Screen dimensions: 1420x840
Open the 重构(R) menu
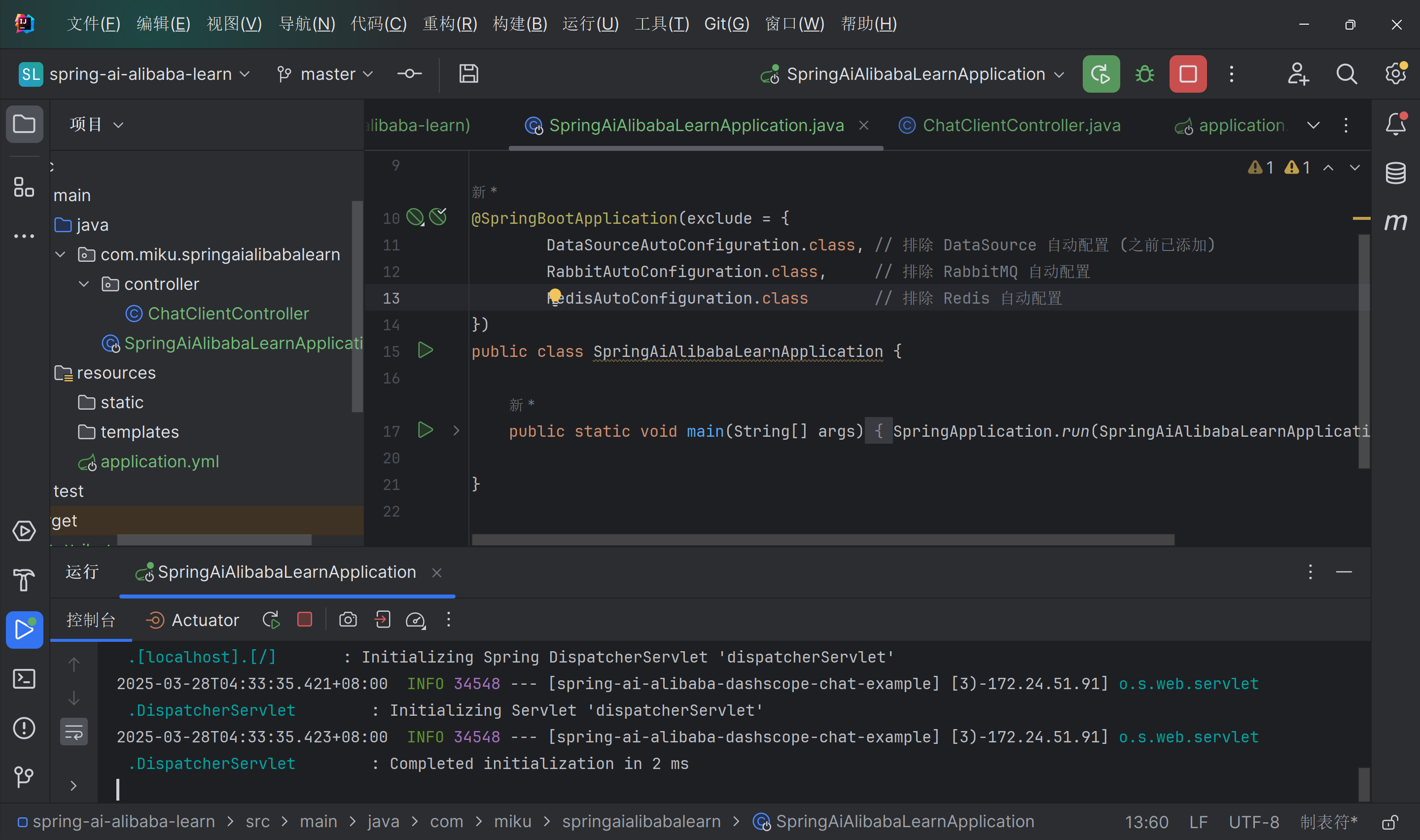[450, 23]
